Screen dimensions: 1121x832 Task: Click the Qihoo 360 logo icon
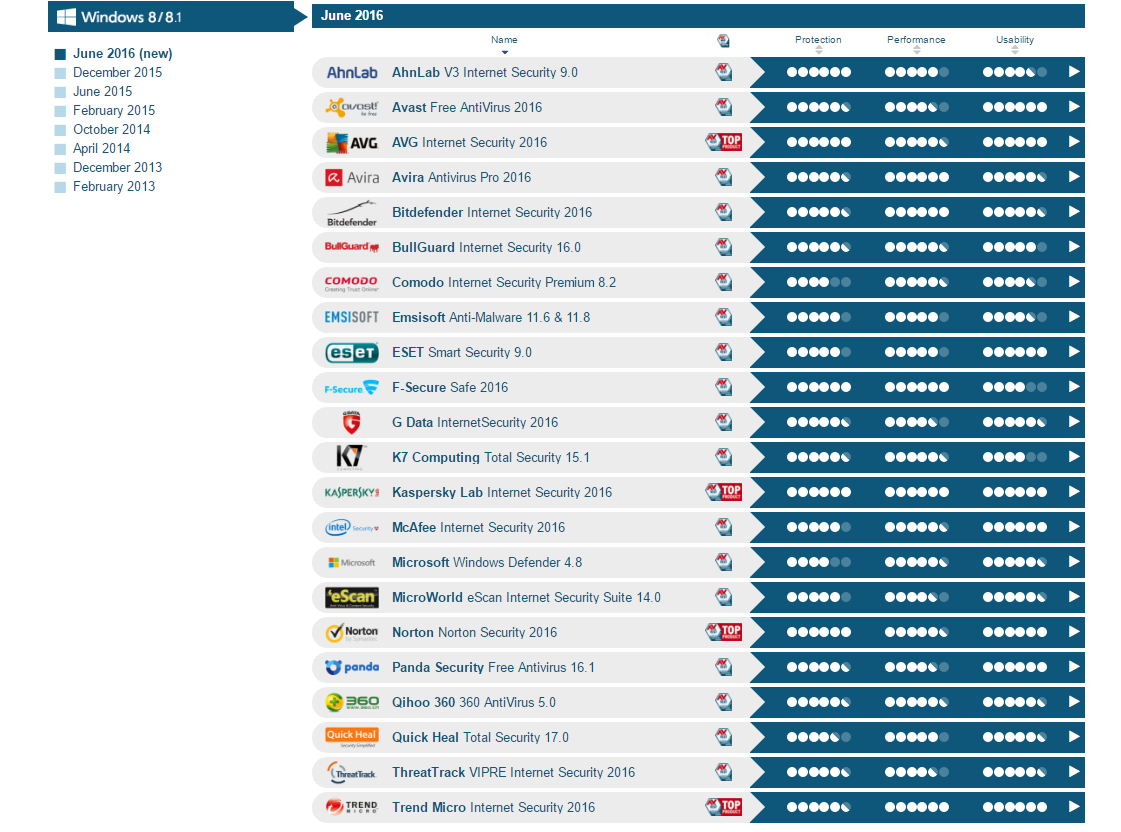click(x=352, y=702)
